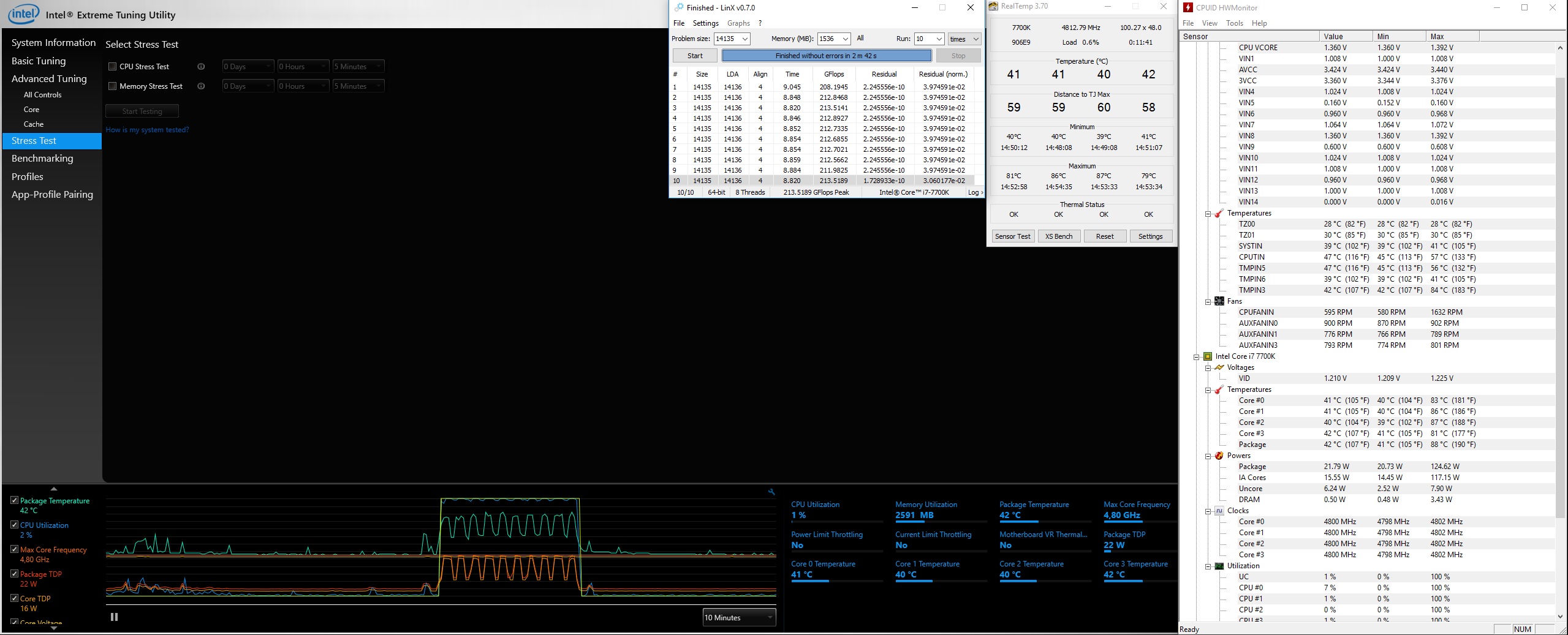Click the Voltages category icon under Core i7 7700K
Viewport: 1568px width, 635px height.
[x=1219, y=367]
